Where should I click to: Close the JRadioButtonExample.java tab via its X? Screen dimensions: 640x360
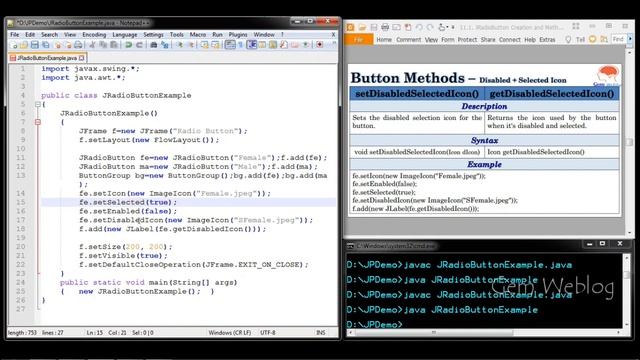(82, 58)
